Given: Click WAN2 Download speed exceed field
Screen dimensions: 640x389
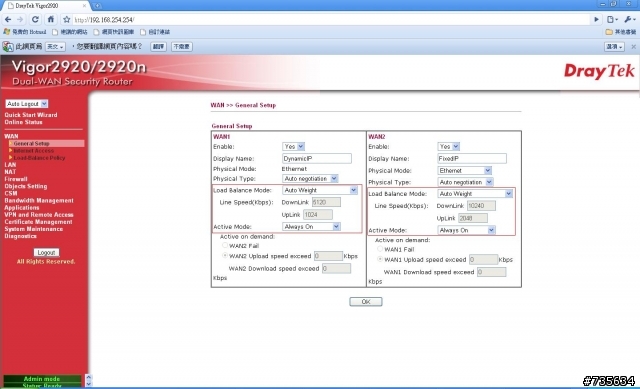Looking at the screenshot, I should coord(336,269).
